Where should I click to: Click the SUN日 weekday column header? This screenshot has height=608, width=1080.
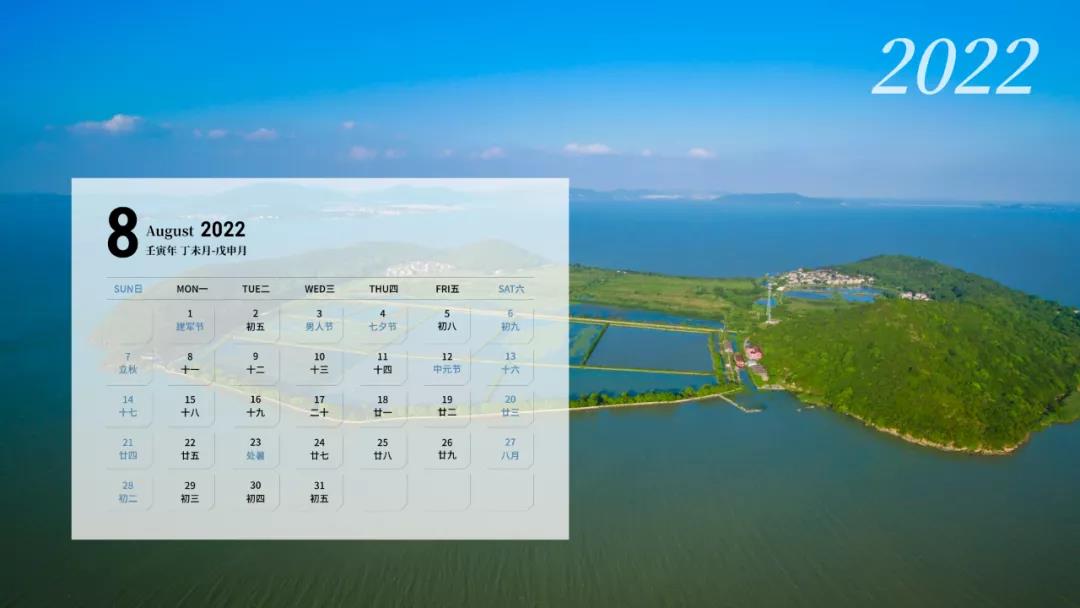[x=128, y=289]
